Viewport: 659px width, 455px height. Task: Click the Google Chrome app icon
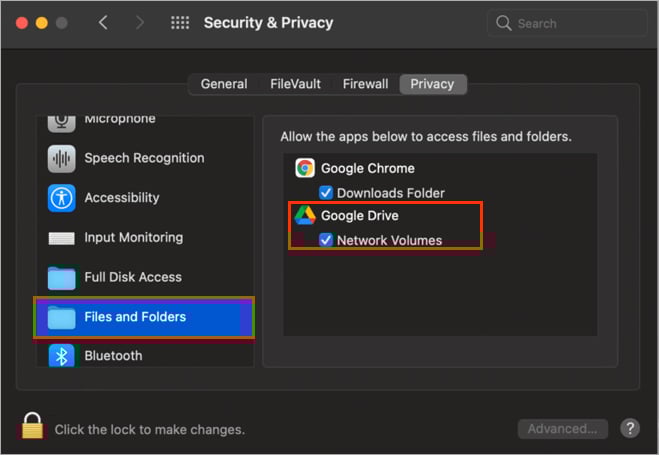pos(305,168)
